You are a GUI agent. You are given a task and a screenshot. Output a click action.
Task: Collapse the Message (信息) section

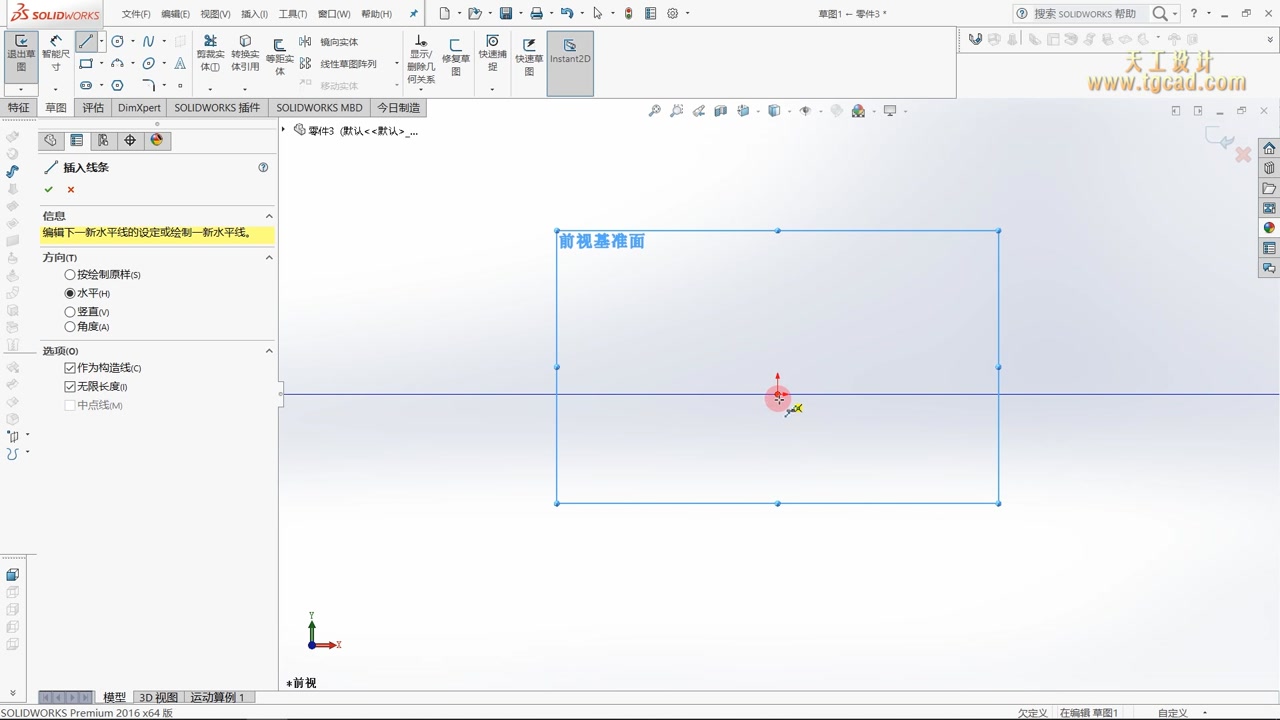269,216
